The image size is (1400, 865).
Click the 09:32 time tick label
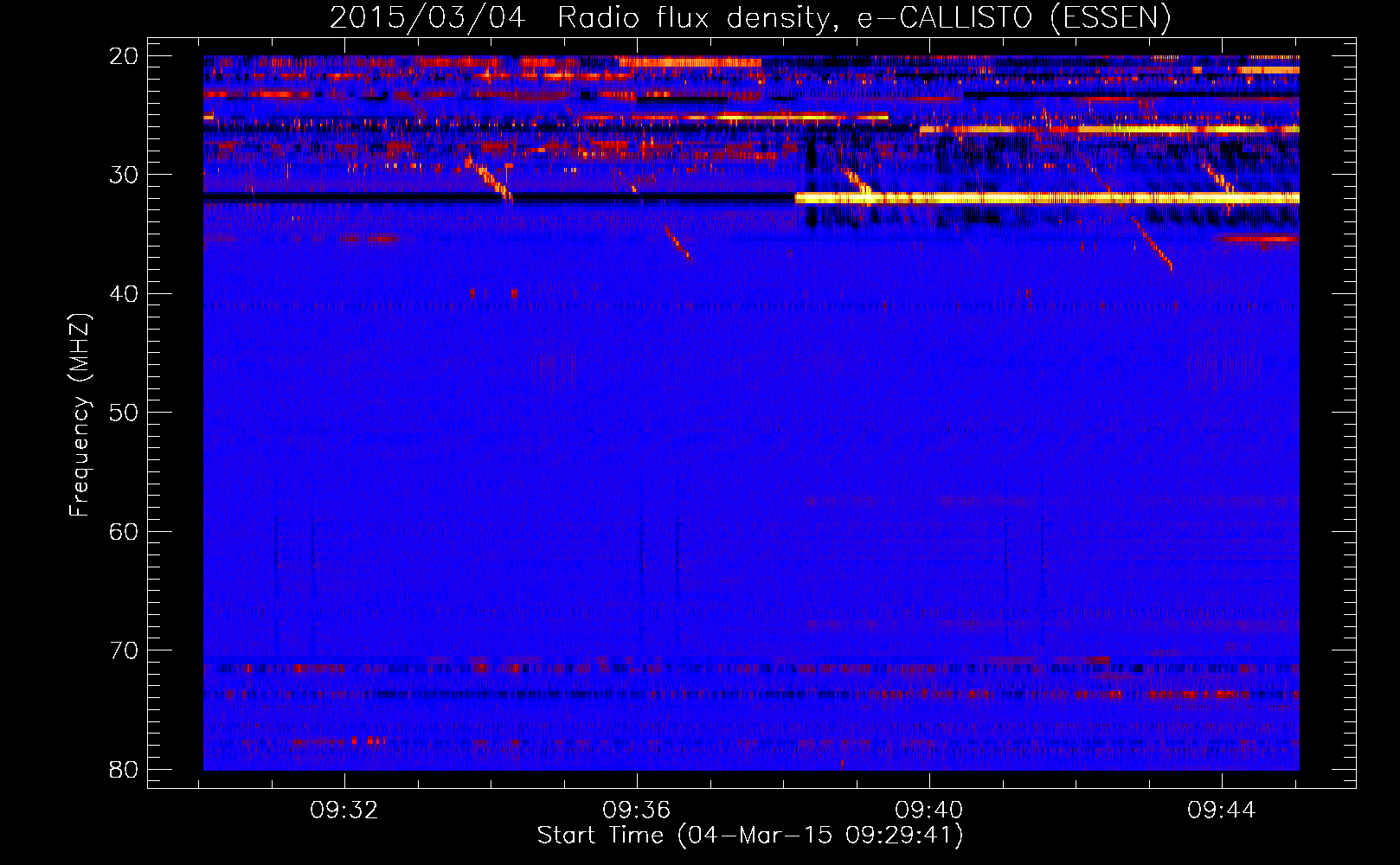point(344,811)
